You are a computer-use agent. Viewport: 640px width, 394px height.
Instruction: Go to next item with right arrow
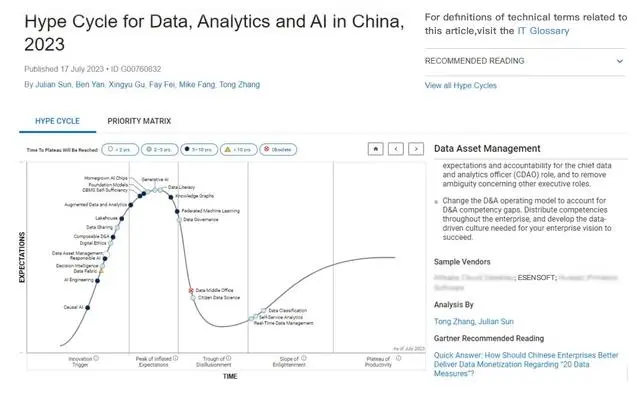pos(416,149)
